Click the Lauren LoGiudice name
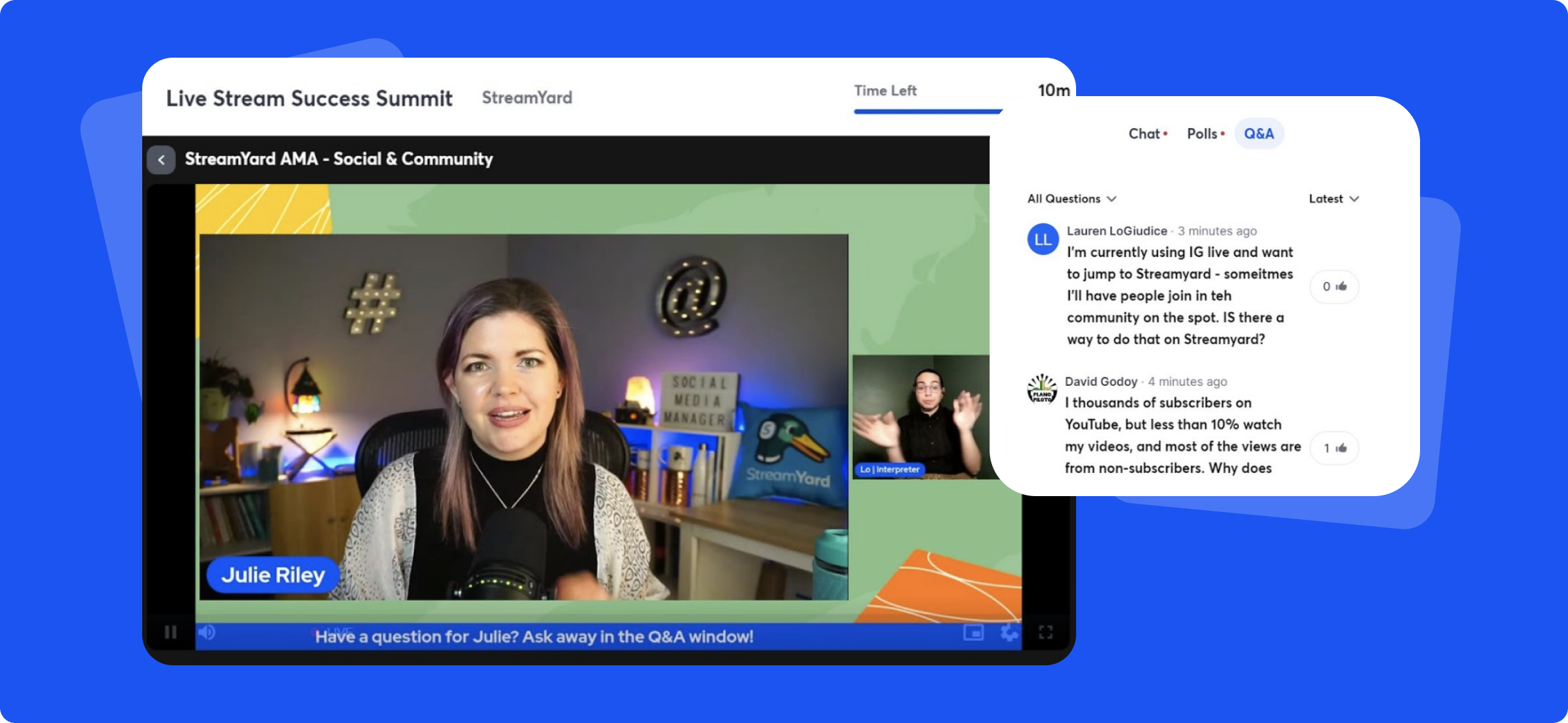1568x723 pixels. coord(1116,231)
